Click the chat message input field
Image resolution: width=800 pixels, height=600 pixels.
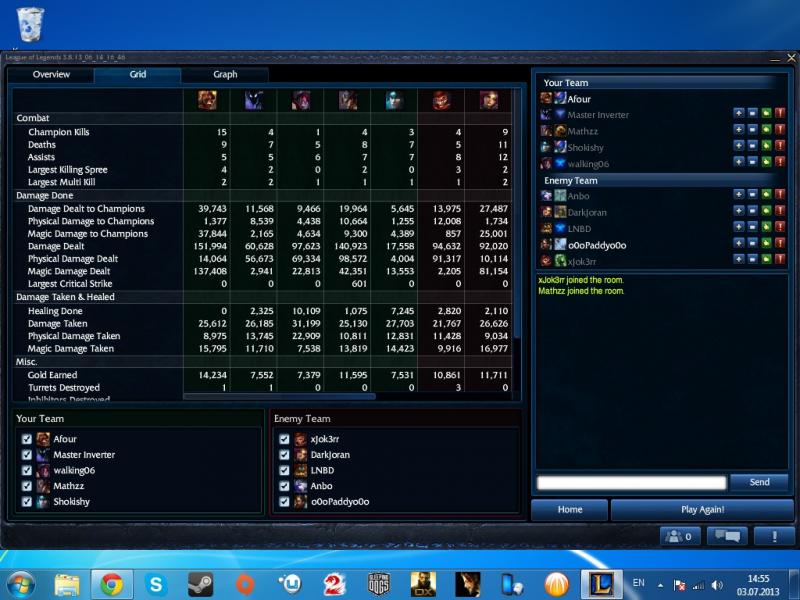click(632, 483)
